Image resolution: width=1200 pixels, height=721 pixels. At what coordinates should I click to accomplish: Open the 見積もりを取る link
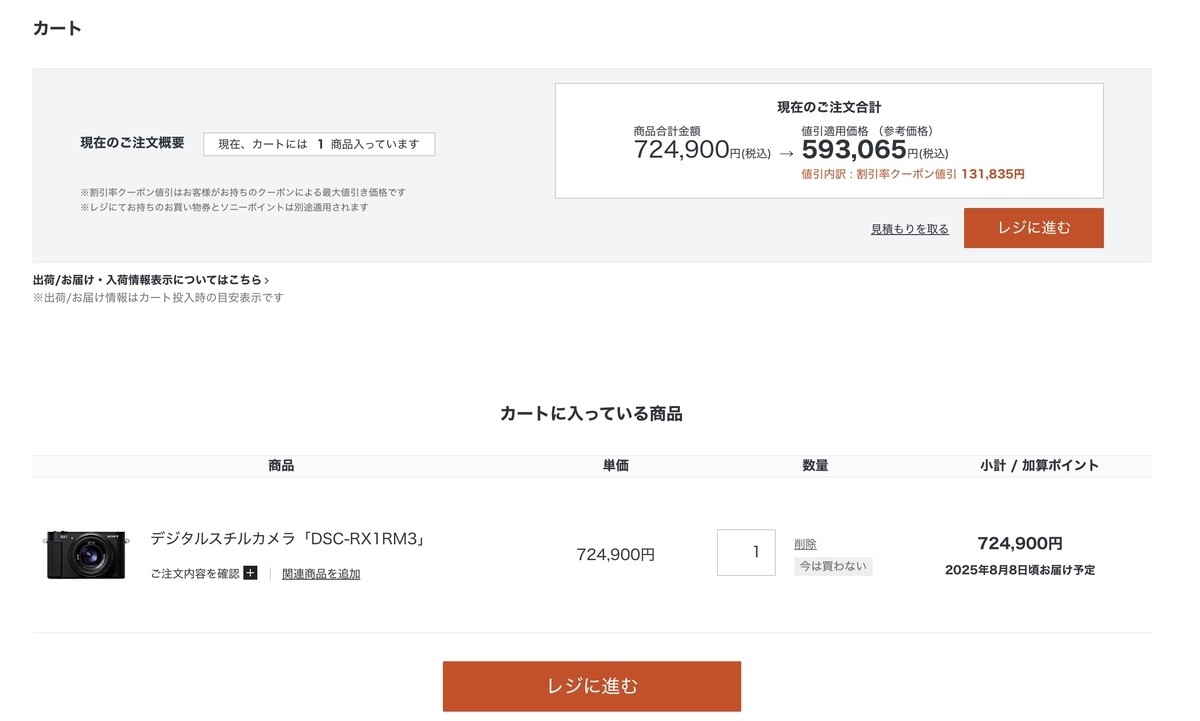click(910, 229)
